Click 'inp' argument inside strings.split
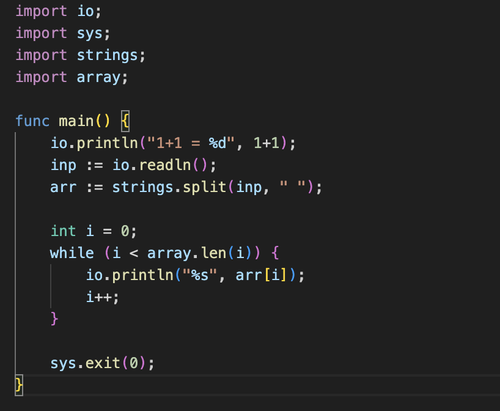The width and height of the screenshot is (500, 411). click(249, 187)
